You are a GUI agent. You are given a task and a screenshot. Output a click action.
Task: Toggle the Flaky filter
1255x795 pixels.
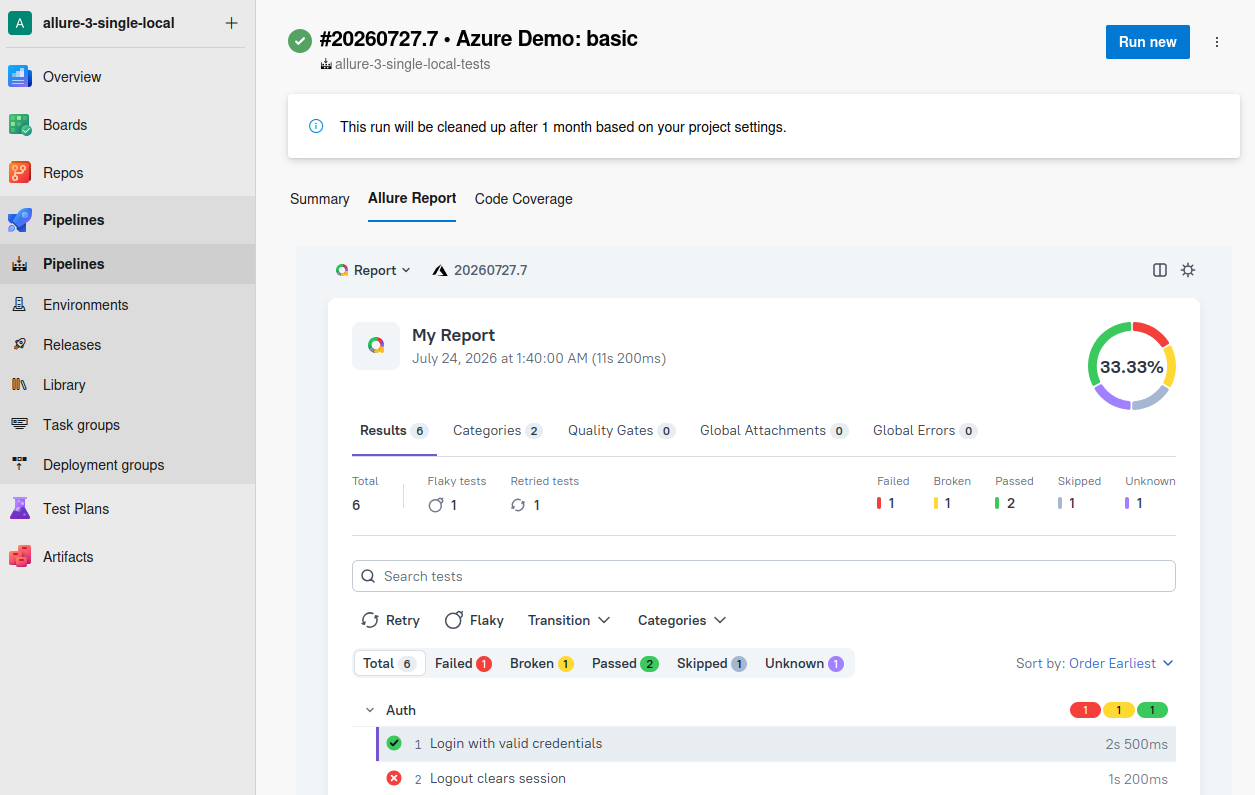pyautogui.click(x=474, y=620)
